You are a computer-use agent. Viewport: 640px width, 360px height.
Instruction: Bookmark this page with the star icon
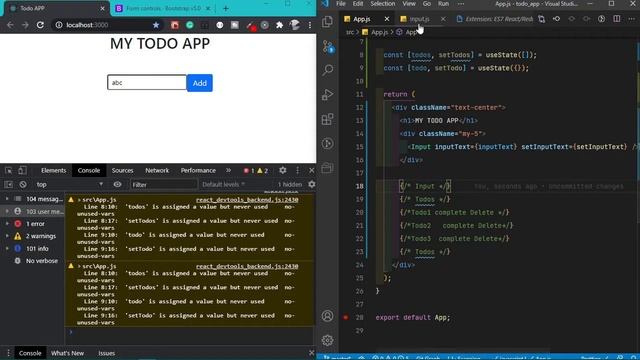(156, 25)
